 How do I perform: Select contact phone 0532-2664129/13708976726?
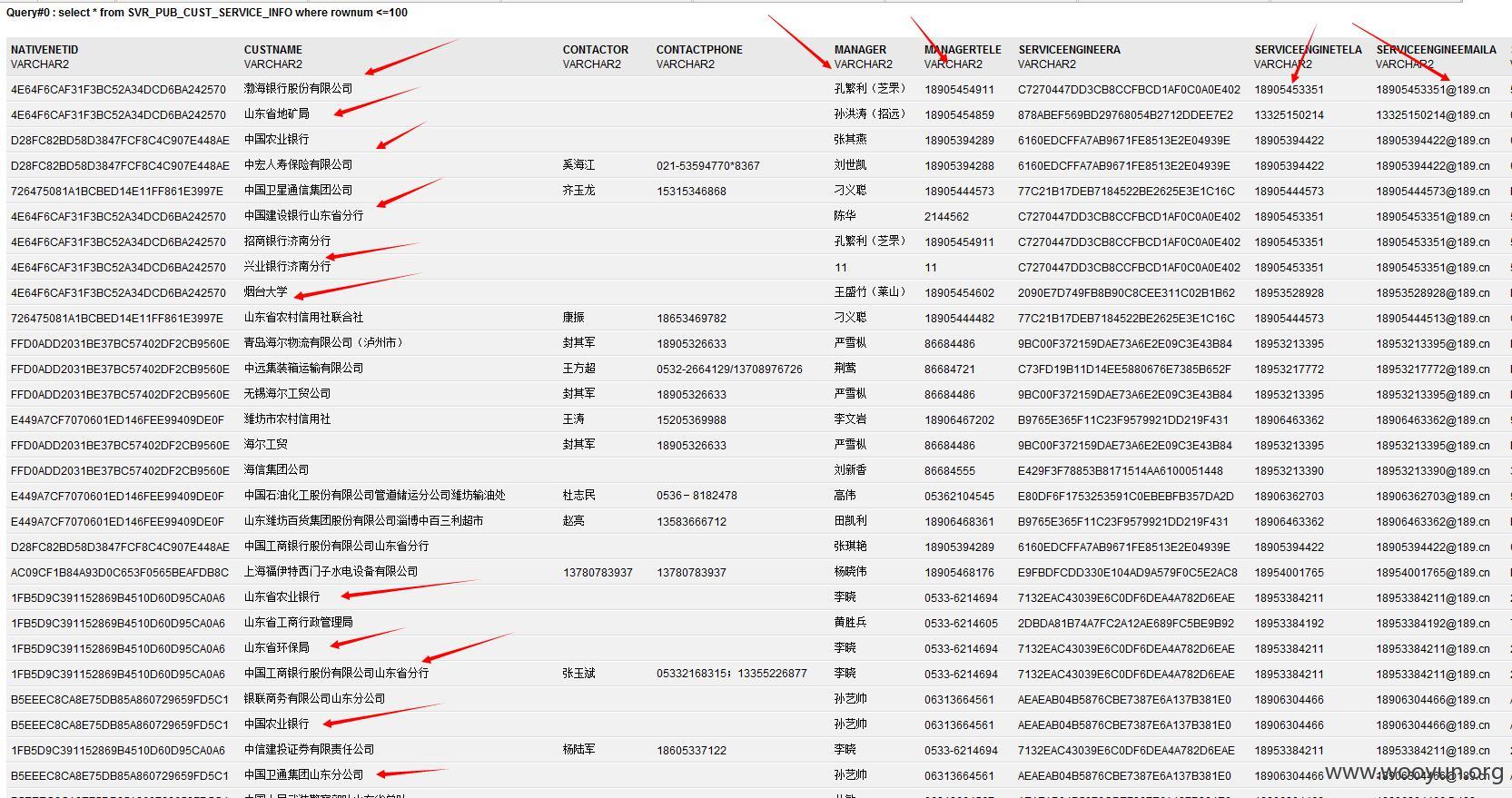729,369
